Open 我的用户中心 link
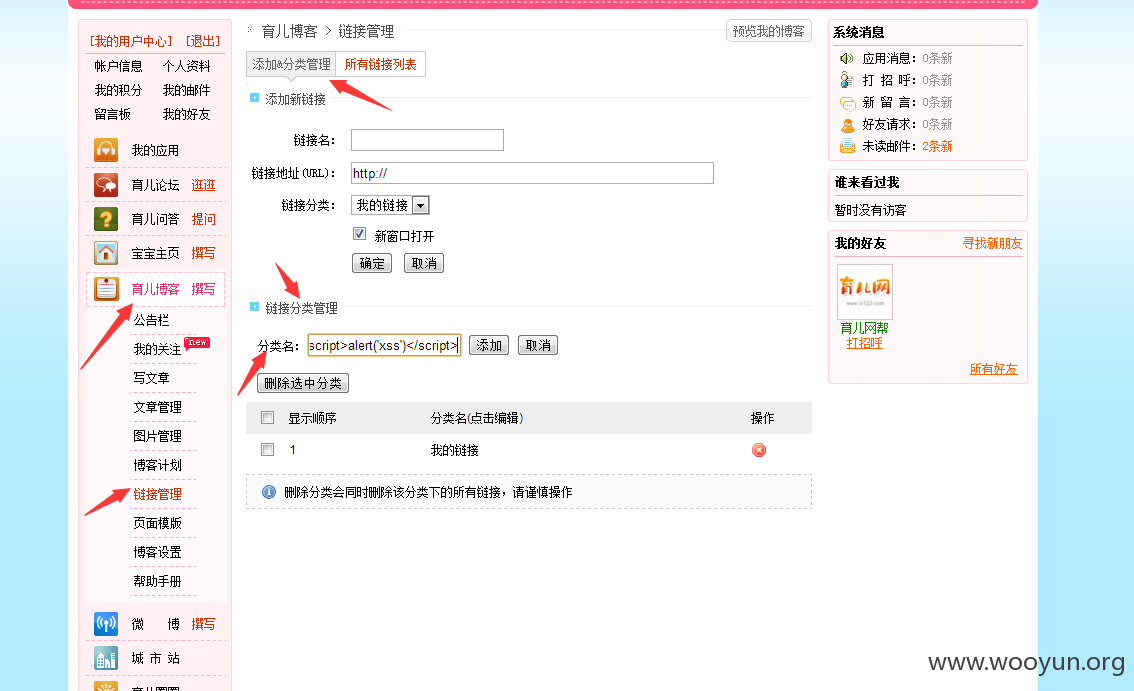Screen dimensions: 1134x691 pyautogui.click(x=131, y=41)
